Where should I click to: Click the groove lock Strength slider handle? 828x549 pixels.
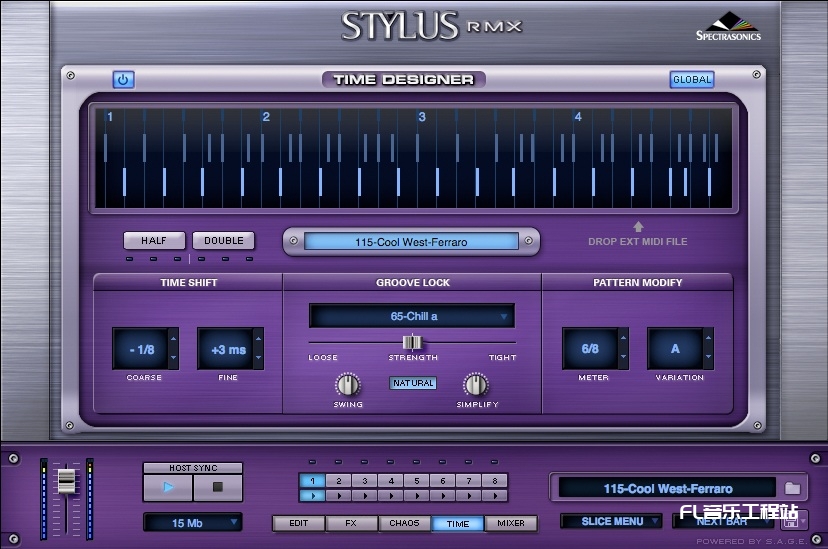(412, 343)
